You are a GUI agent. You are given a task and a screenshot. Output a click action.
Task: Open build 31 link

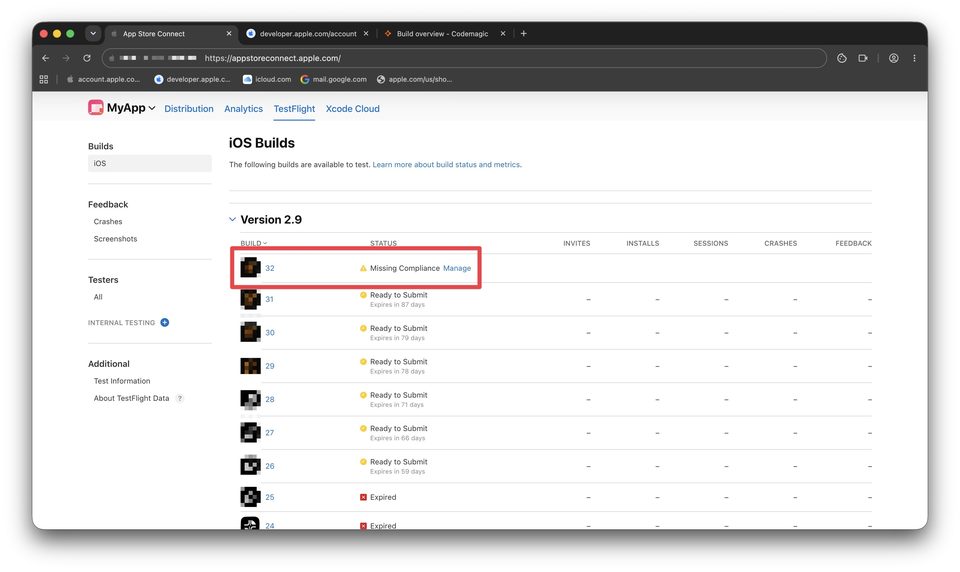(x=269, y=299)
